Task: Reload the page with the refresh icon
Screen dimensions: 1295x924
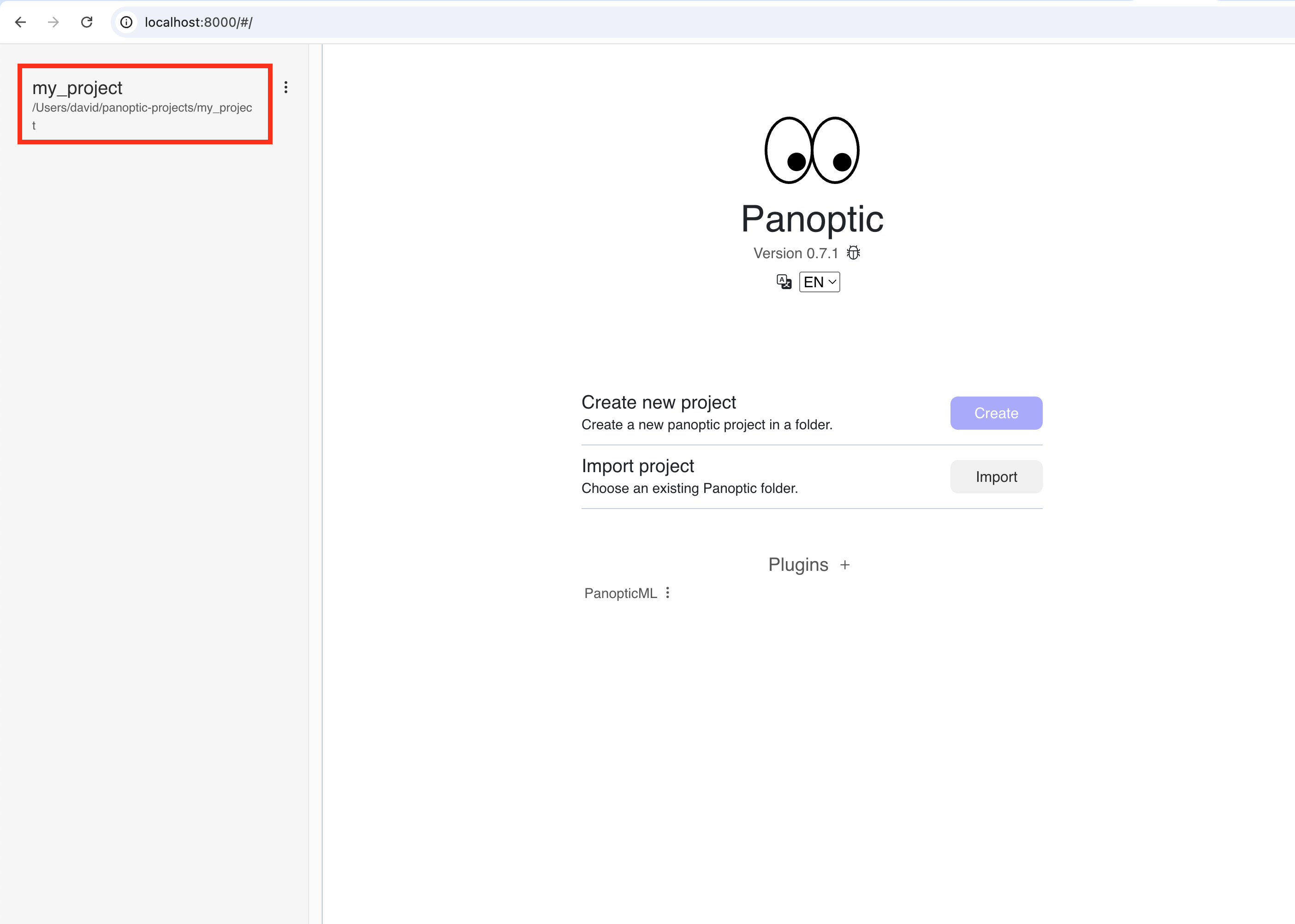Action: tap(87, 22)
